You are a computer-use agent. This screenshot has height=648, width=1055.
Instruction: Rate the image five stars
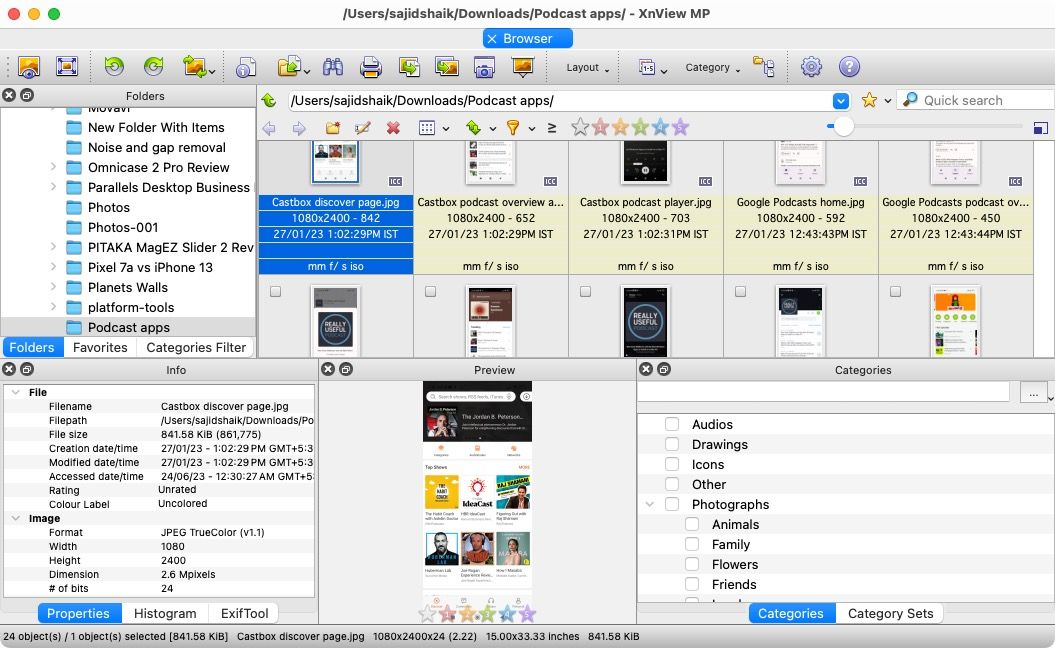pyautogui.click(x=682, y=127)
